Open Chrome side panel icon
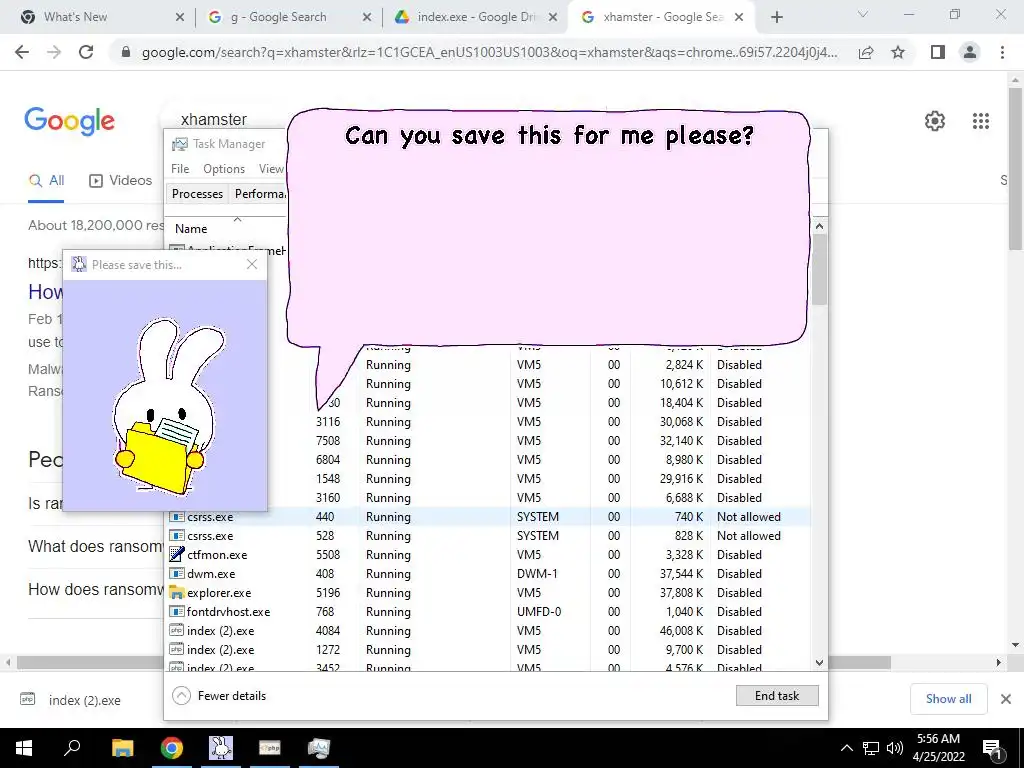1024x768 pixels. 938,52
